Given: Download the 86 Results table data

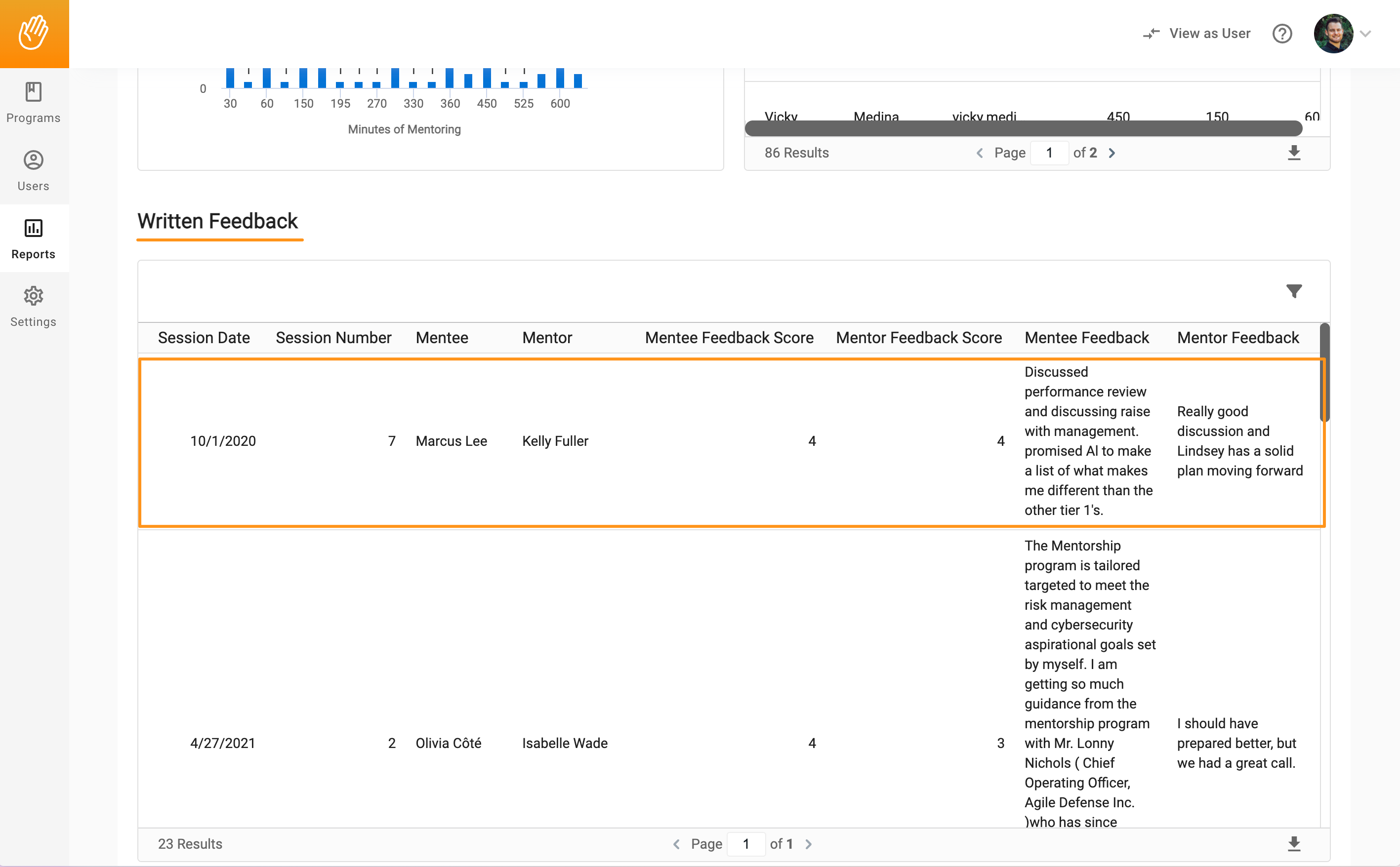Looking at the screenshot, I should (x=1293, y=153).
